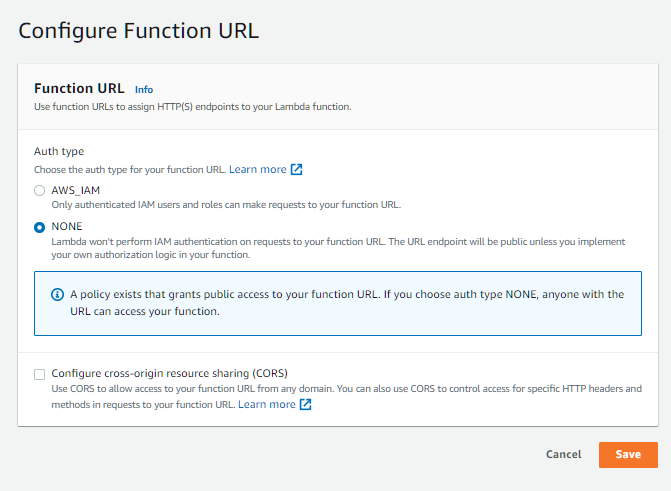Screen dimensions: 671x491
Task: Click the description text under AWS_IAM
Action: (226, 204)
